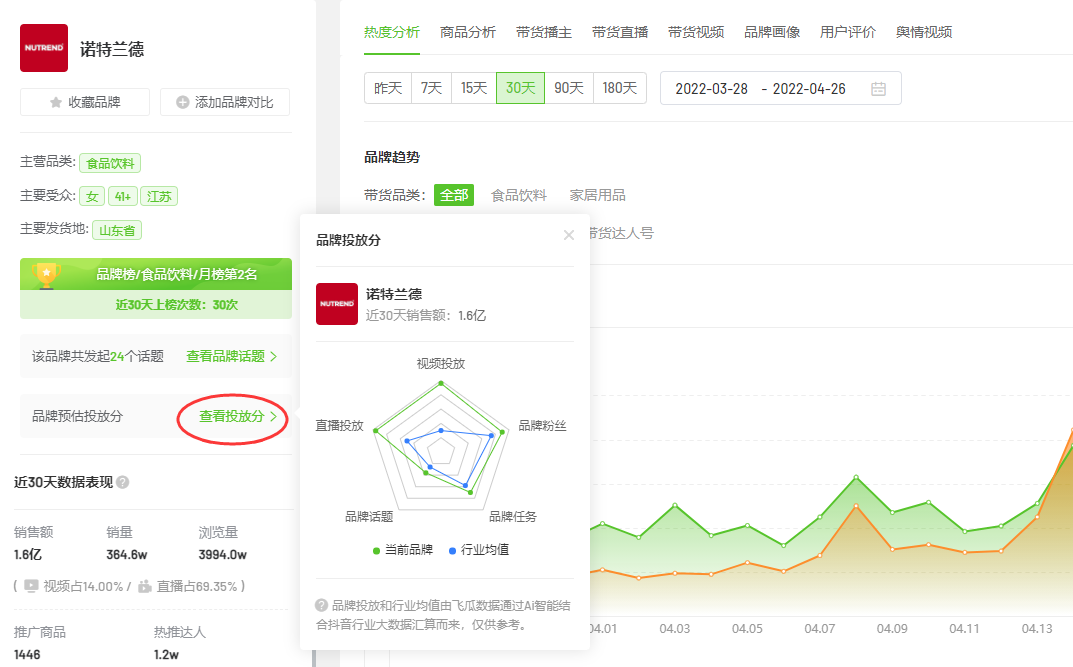Image resolution: width=1073 pixels, height=667 pixels.
Task: Click the Nutrend logo inside the popup
Action: (337, 304)
